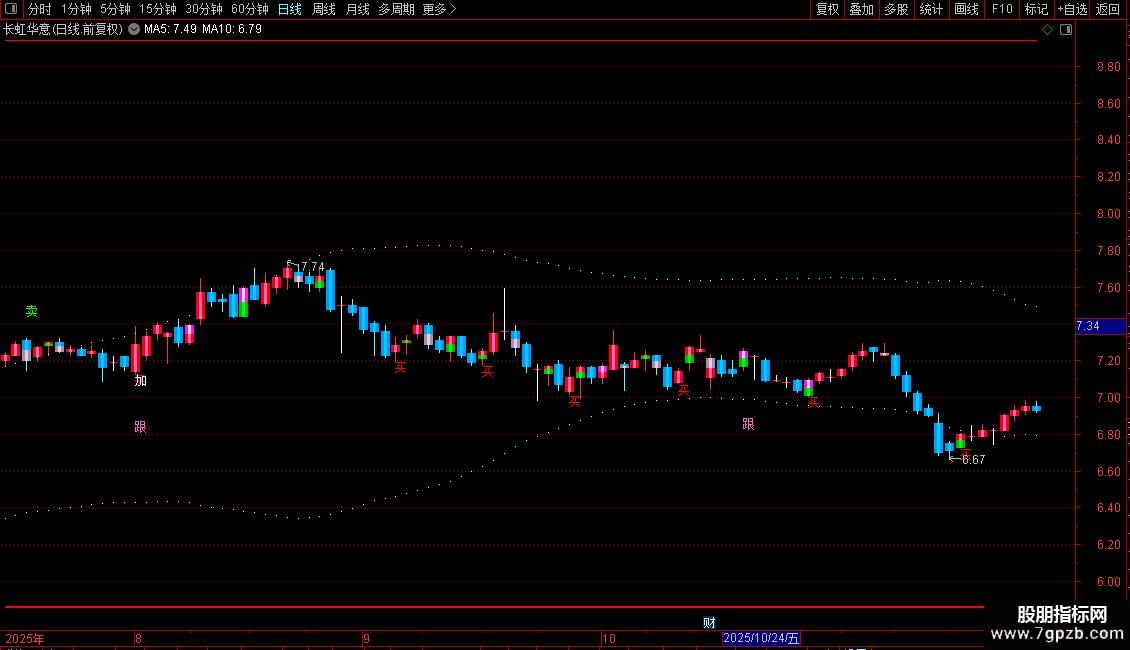Click the green 卖 sell signal marker

pos(32,311)
